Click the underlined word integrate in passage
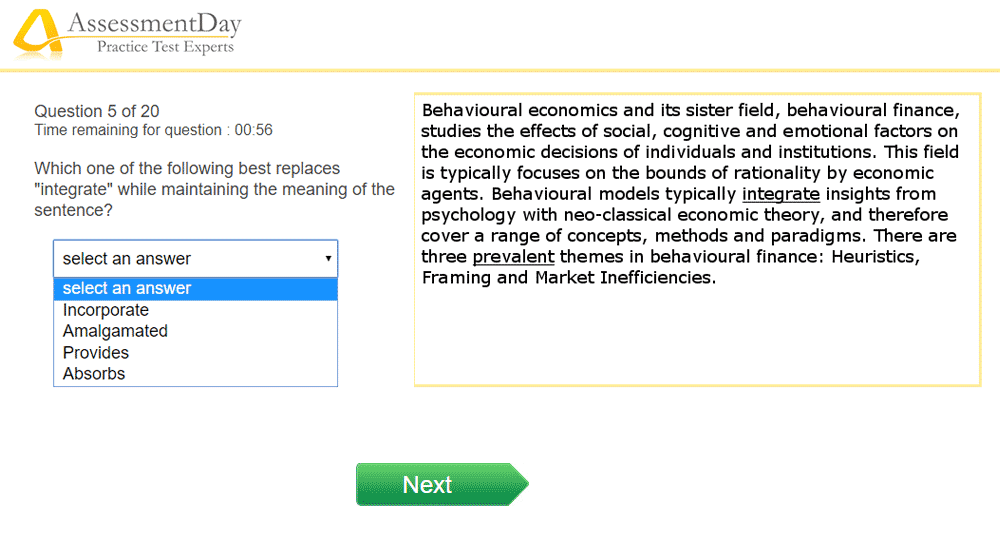This screenshot has width=1000, height=554. point(781,194)
